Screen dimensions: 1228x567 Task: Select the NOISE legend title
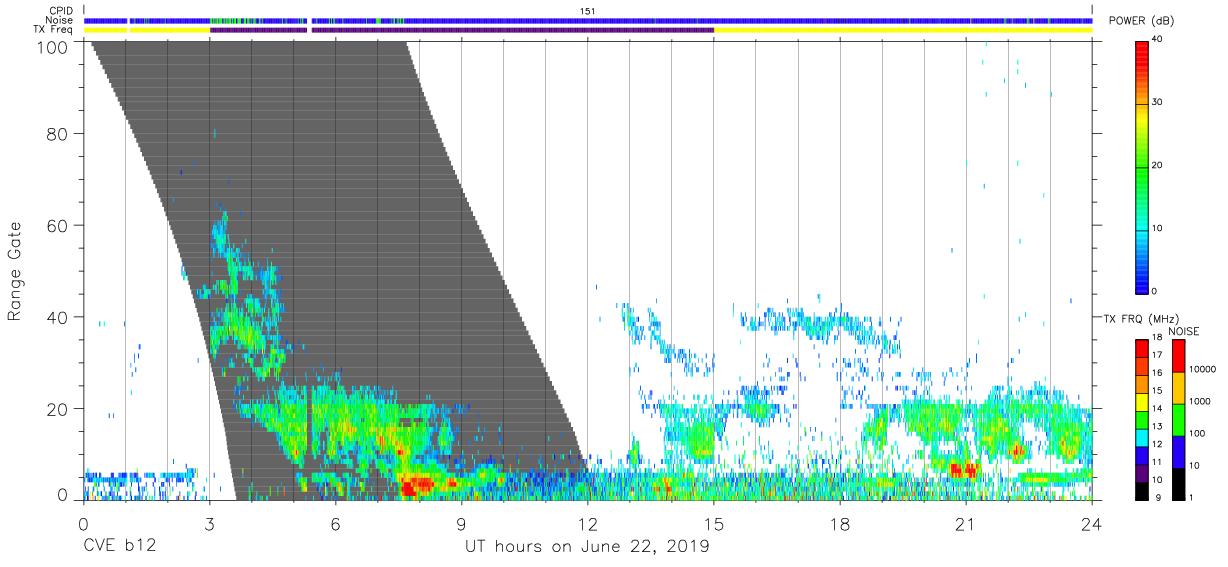(1184, 331)
